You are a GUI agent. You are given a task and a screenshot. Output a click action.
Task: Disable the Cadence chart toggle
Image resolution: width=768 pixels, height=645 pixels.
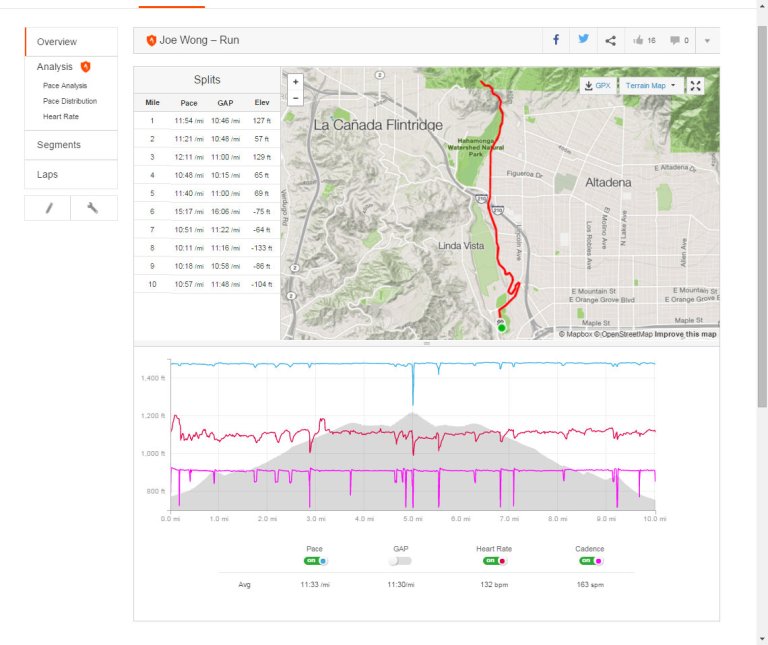pos(590,561)
